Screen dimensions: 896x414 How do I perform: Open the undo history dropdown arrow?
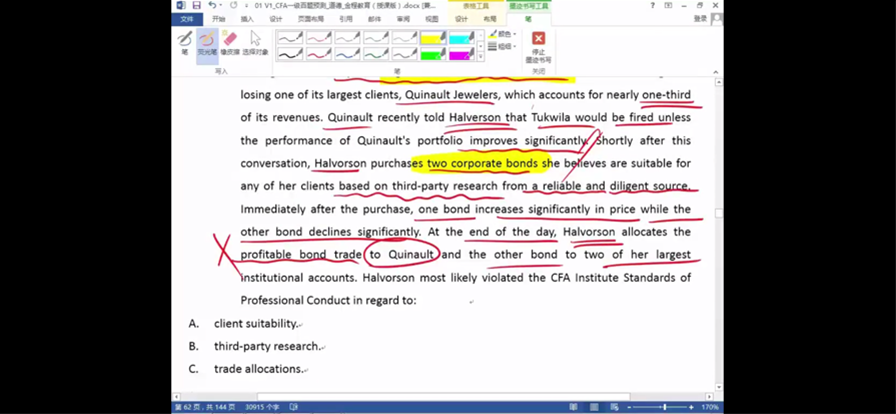[x=221, y=5]
